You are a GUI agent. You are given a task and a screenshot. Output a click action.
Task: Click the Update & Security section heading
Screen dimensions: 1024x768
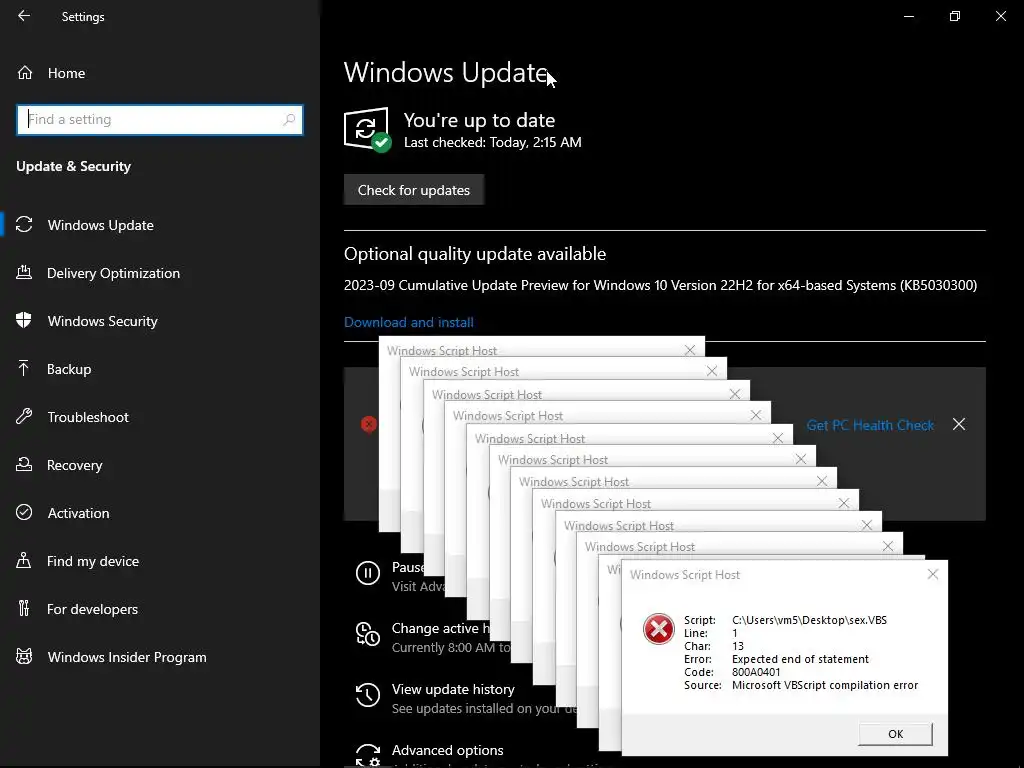[73, 167]
